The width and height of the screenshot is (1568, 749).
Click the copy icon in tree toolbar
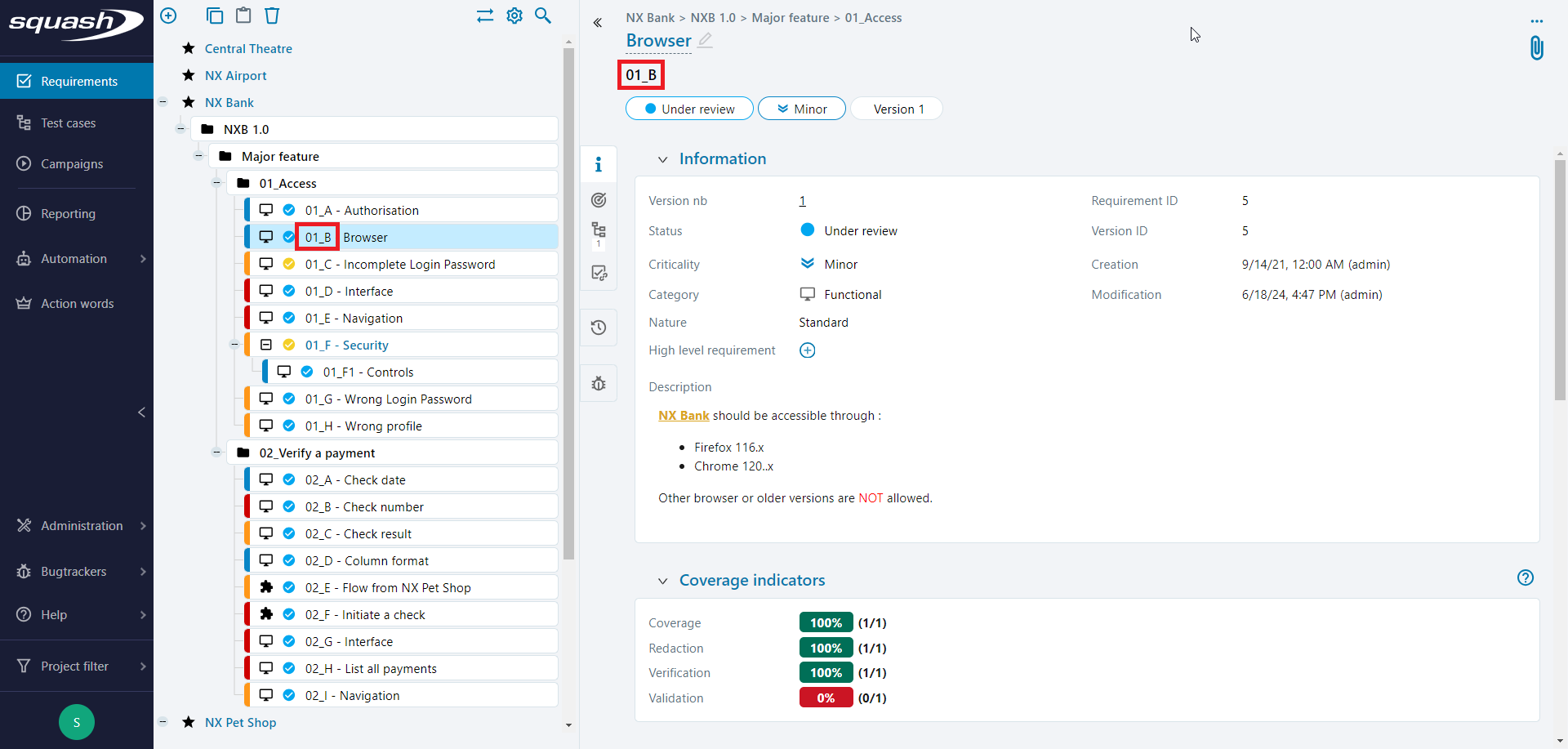click(215, 16)
